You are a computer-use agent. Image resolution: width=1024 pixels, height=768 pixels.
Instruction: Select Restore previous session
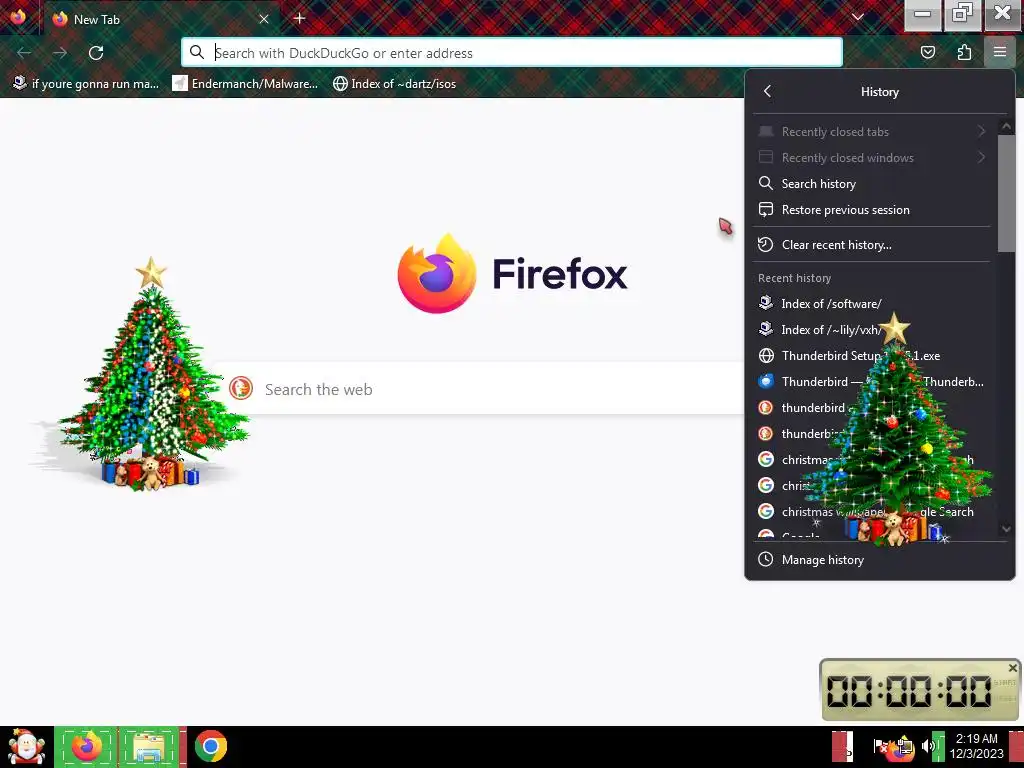pyautogui.click(x=872, y=210)
